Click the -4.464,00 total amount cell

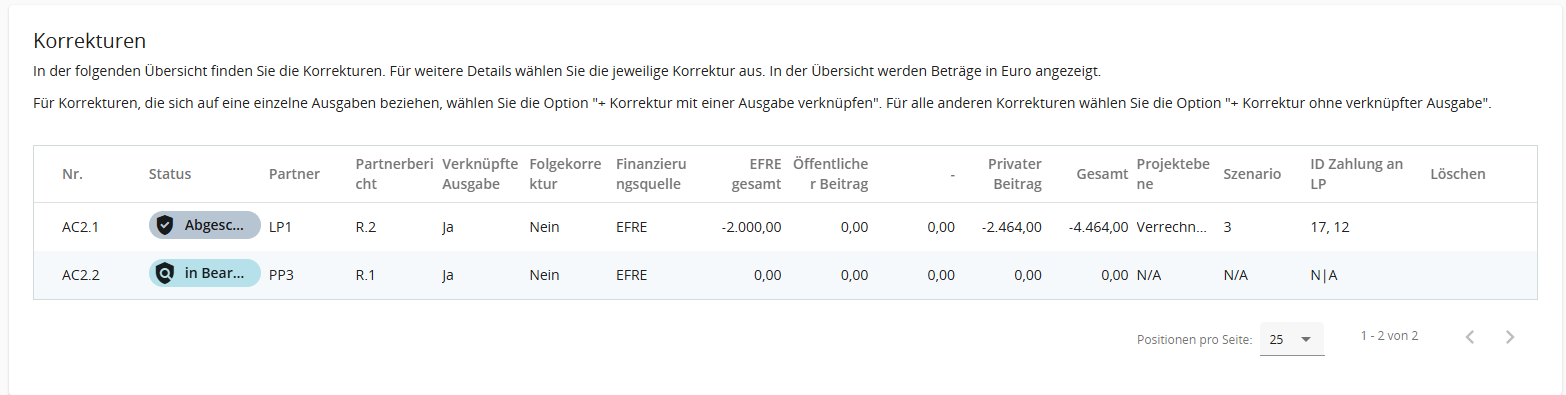pyautogui.click(x=1098, y=227)
